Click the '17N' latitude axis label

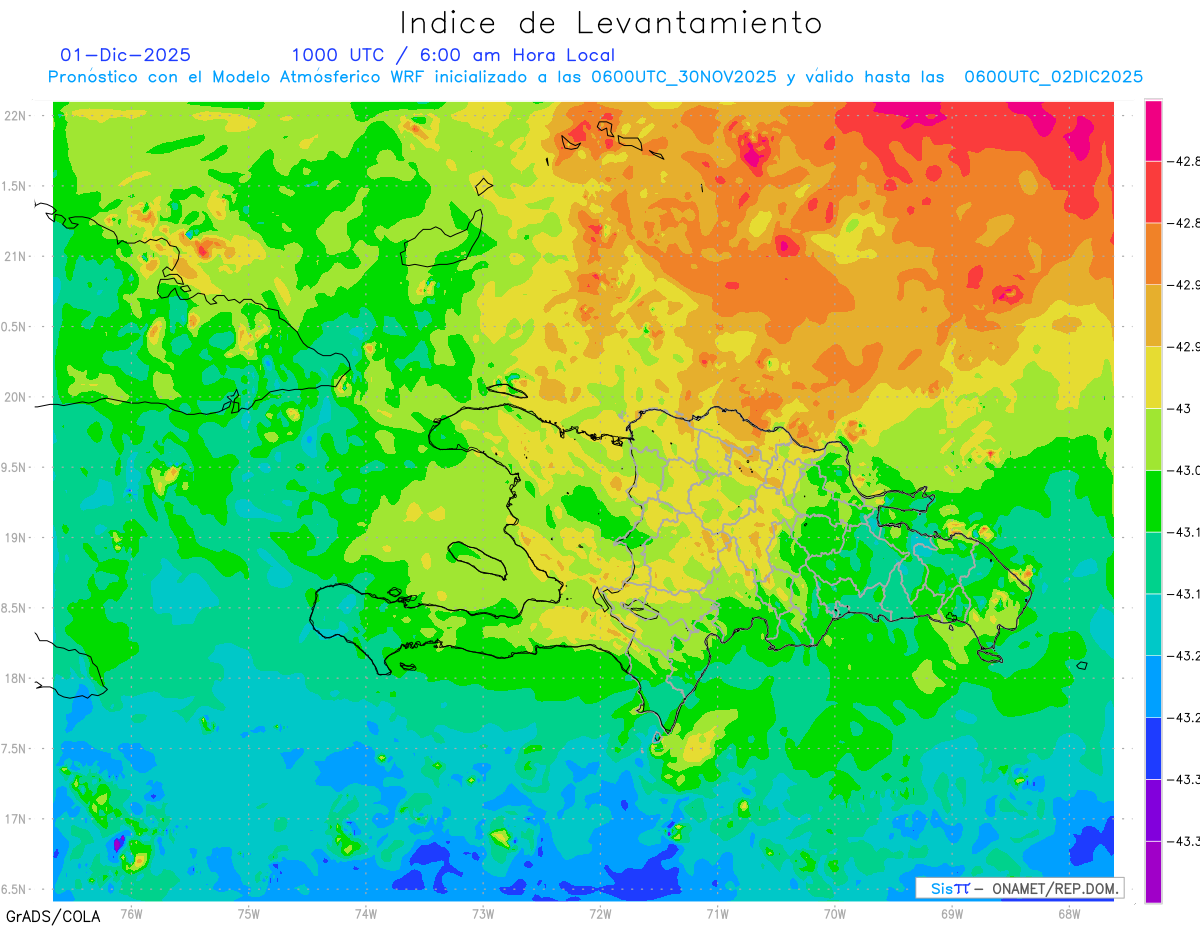pyautogui.click(x=15, y=819)
